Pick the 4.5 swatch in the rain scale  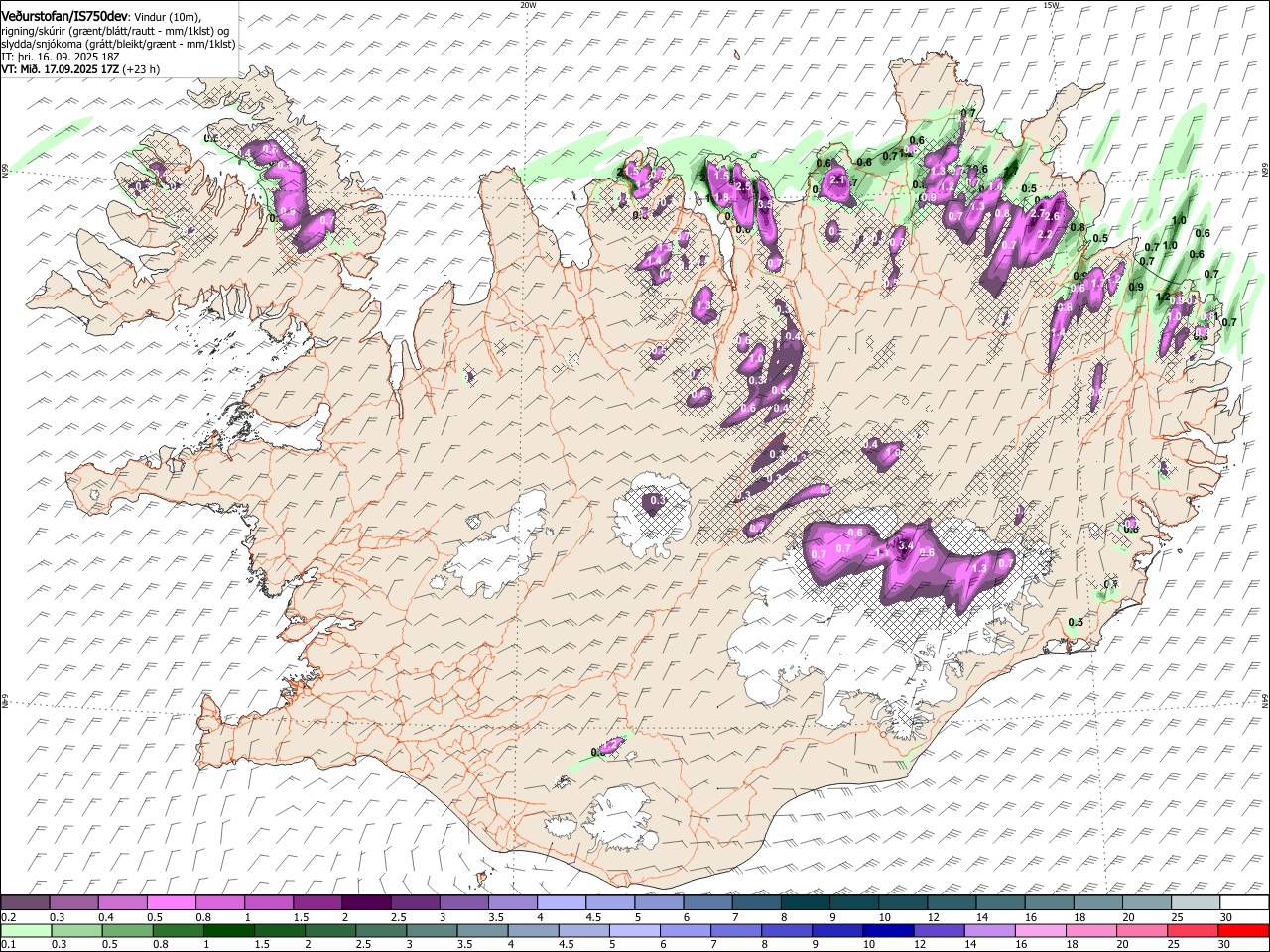(x=583, y=930)
